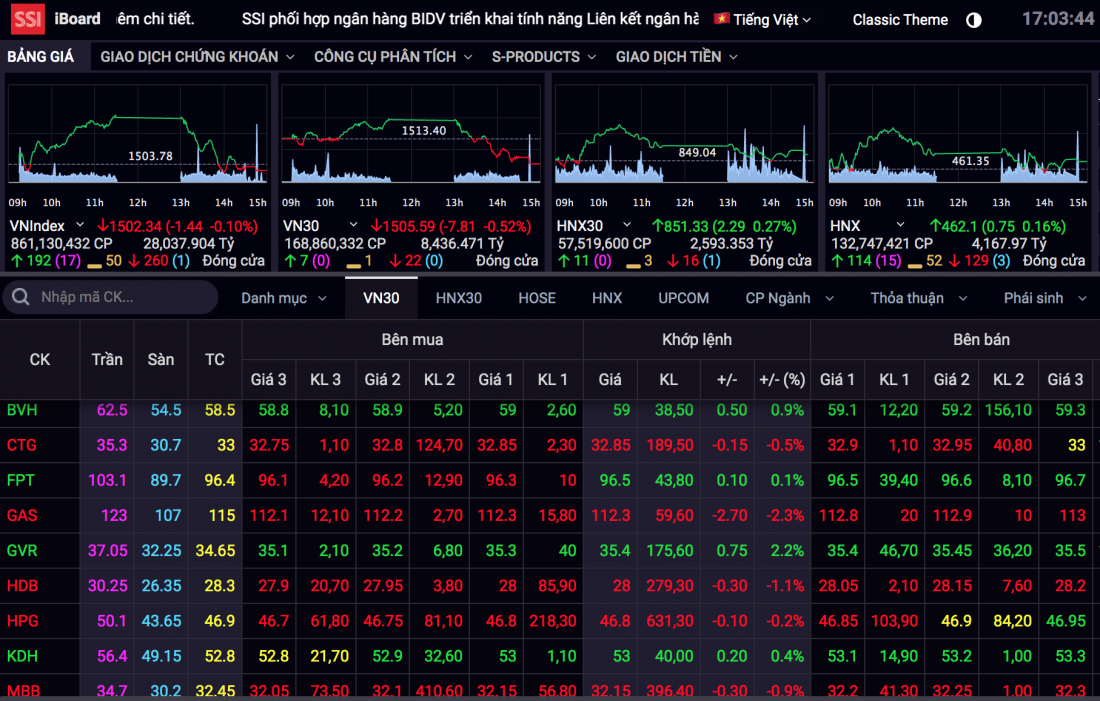Switch to the UPCOM tab

coord(683,298)
